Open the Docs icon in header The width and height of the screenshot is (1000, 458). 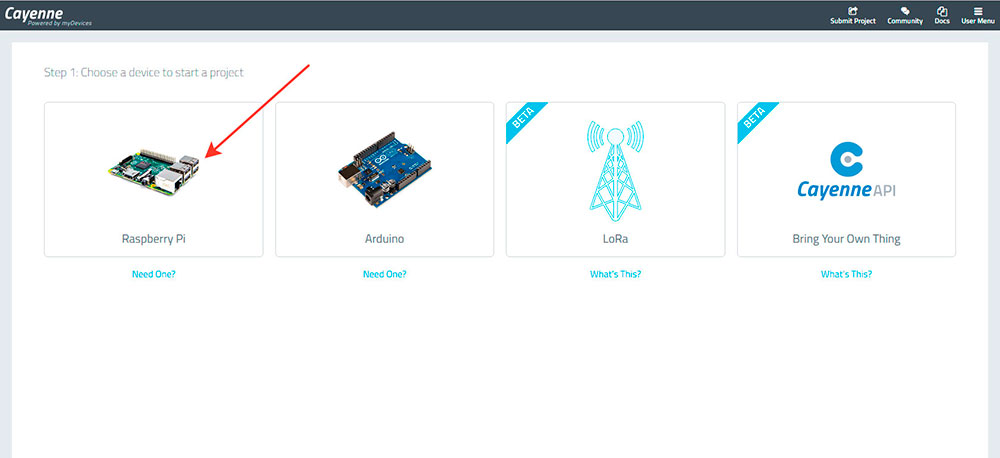(x=942, y=11)
